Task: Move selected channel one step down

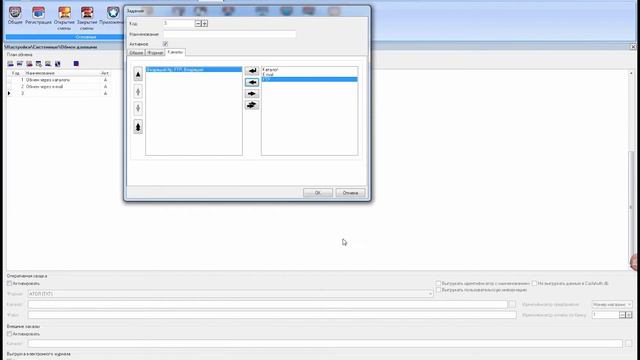Action: pyautogui.click(x=138, y=109)
